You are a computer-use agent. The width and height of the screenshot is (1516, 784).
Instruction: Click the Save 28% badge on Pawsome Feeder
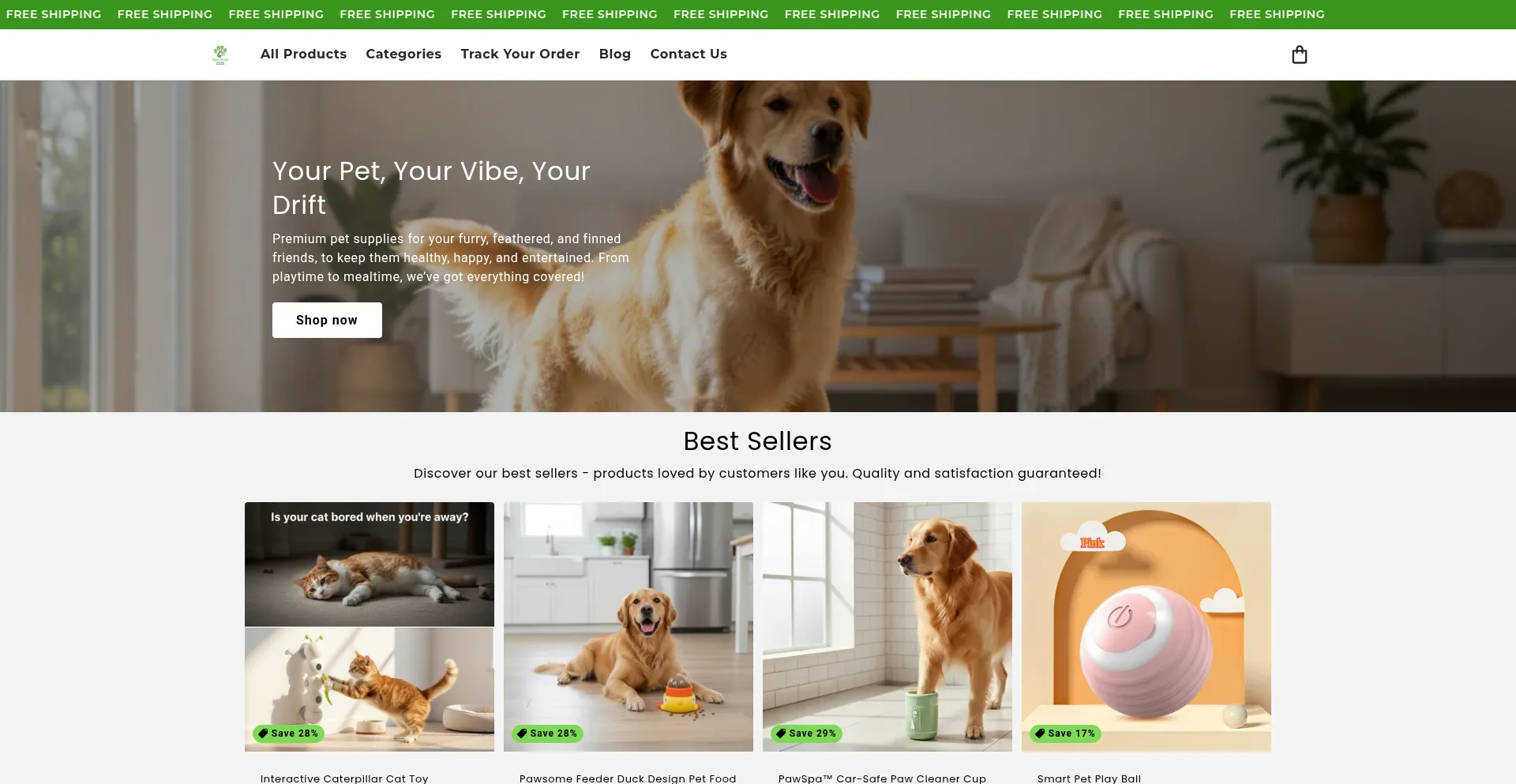547,733
